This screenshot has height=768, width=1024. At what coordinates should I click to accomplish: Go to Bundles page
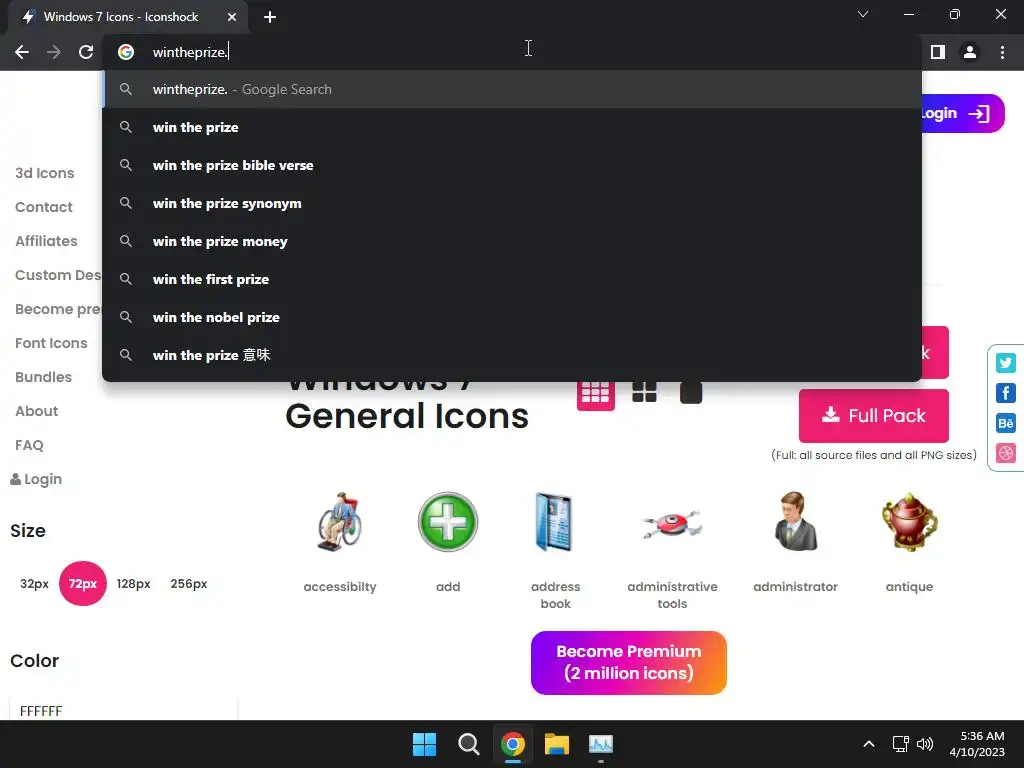(43, 377)
